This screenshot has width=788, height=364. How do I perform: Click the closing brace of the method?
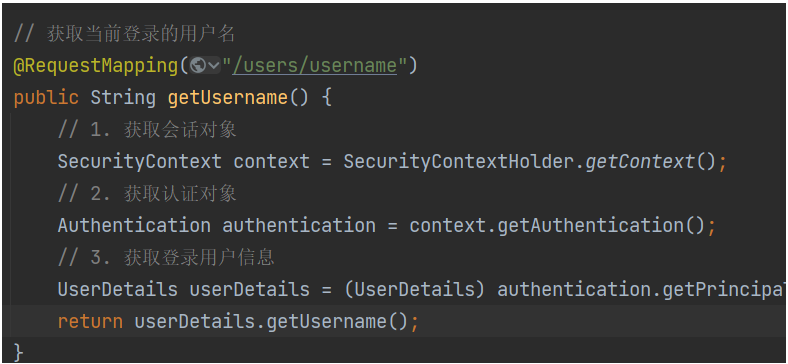[18, 352]
